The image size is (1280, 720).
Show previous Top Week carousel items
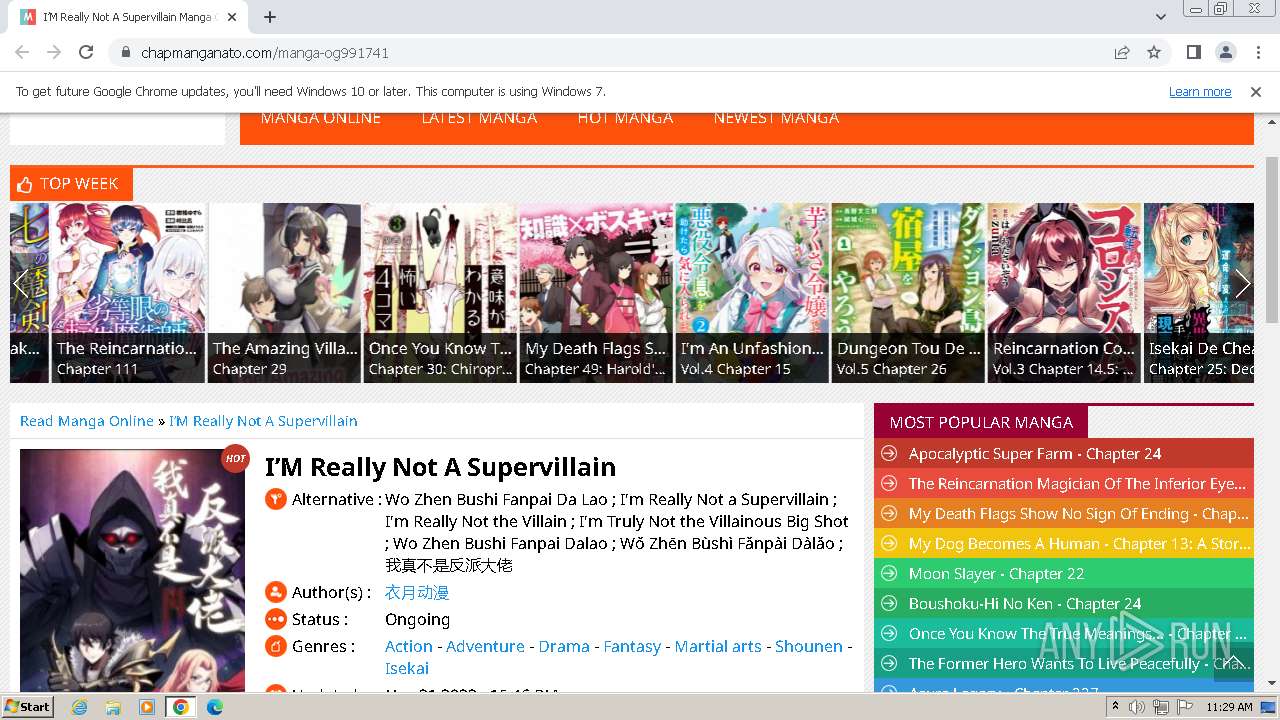[x=20, y=283]
